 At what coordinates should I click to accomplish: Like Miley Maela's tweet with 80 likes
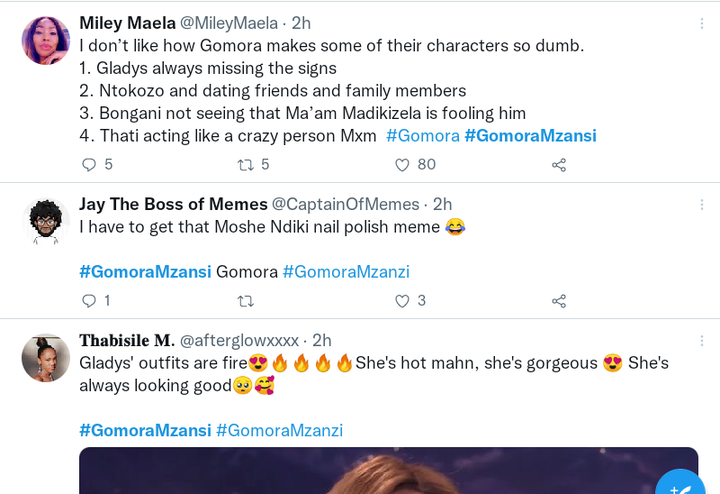402,164
